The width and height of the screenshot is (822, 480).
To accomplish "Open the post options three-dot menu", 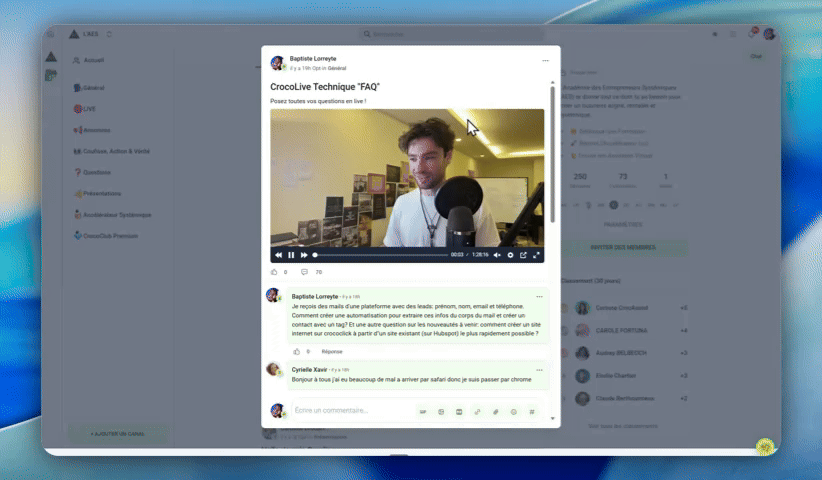I will (545, 61).
